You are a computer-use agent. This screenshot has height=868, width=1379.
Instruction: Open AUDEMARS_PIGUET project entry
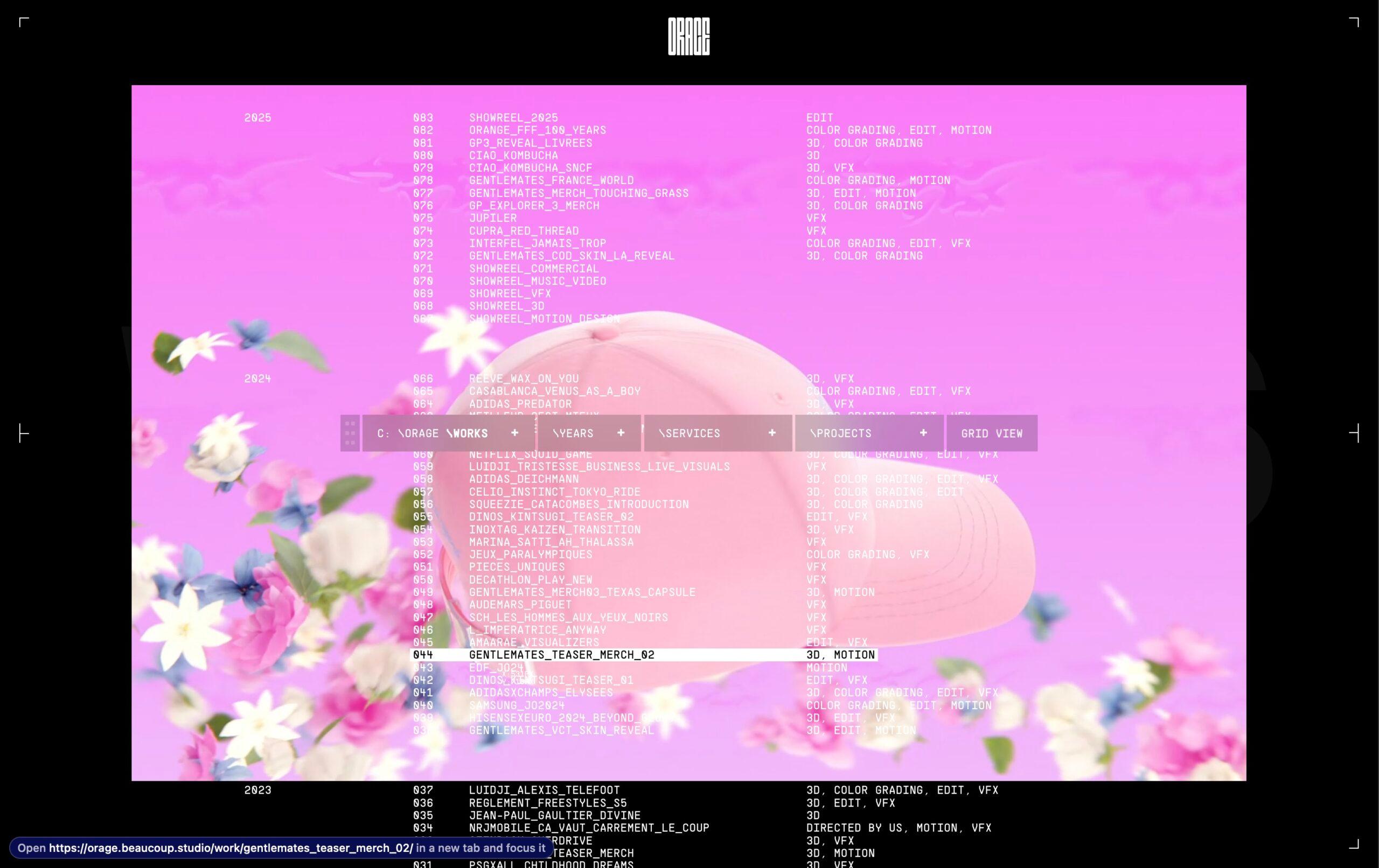pos(520,605)
